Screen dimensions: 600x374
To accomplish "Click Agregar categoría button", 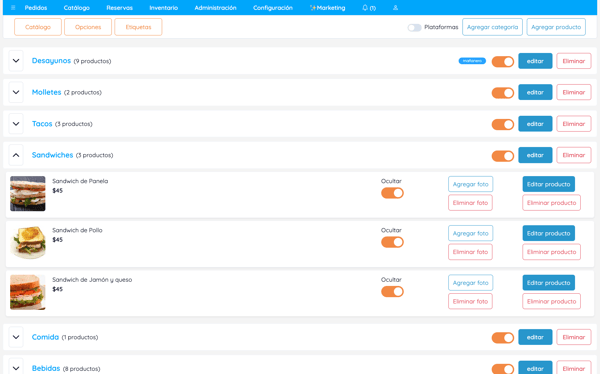I will pyautogui.click(x=492, y=27).
